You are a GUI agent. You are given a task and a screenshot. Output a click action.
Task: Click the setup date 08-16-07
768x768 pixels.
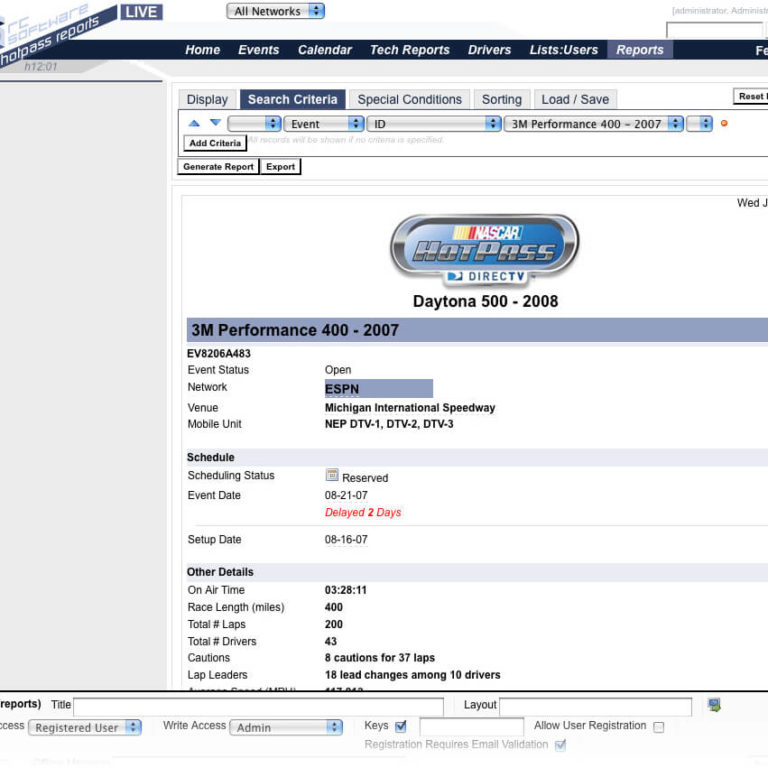pyautogui.click(x=346, y=539)
